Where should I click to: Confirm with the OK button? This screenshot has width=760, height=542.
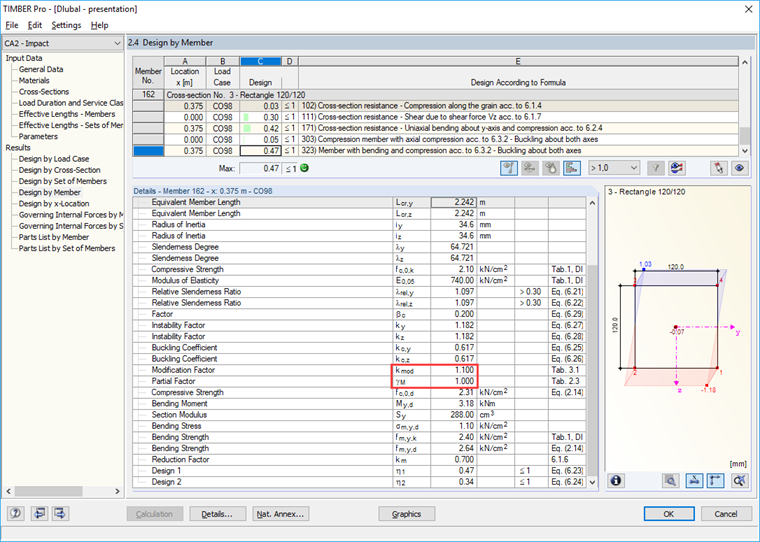[x=669, y=514]
